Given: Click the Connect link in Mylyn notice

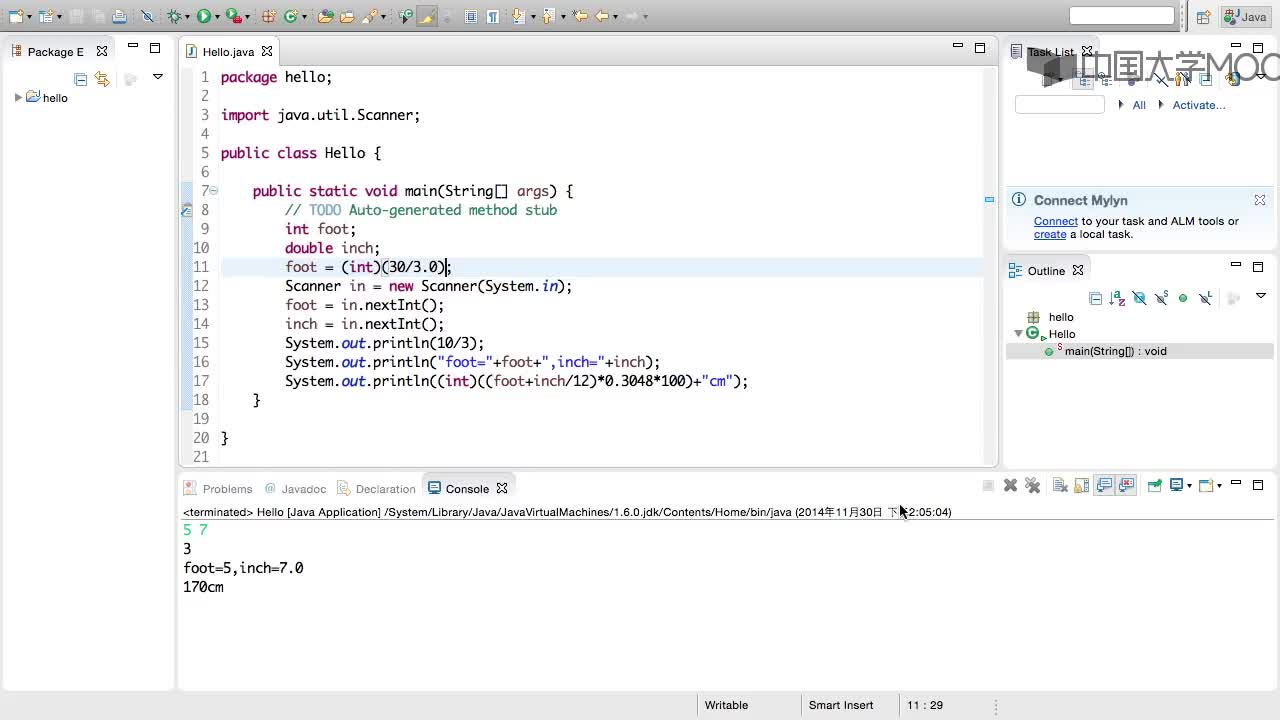Looking at the screenshot, I should click(1056, 221).
